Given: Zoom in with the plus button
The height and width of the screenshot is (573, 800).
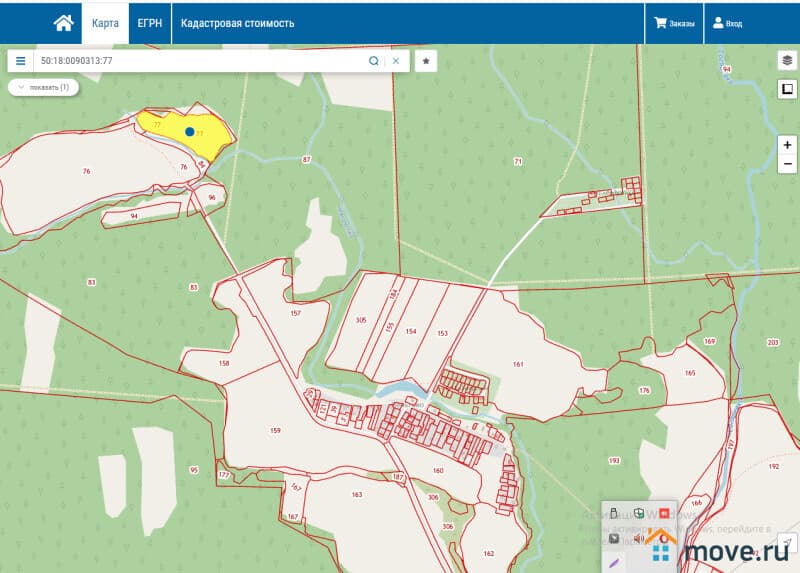Looking at the screenshot, I should click(x=788, y=145).
